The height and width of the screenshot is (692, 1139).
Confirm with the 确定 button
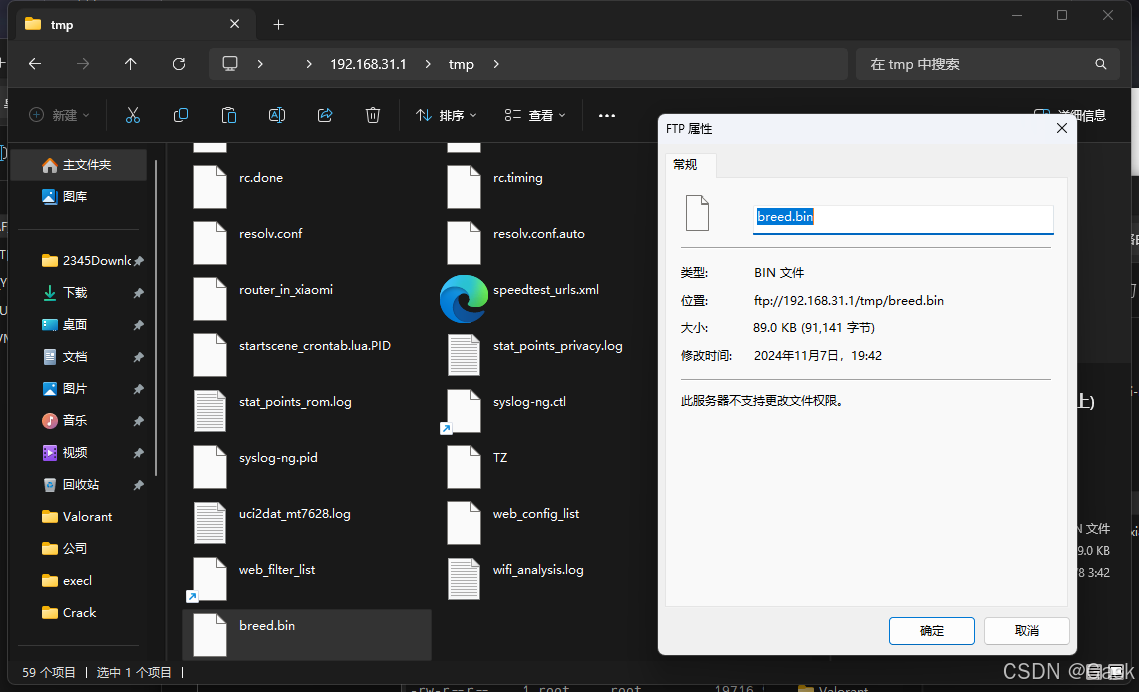[x=931, y=630]
